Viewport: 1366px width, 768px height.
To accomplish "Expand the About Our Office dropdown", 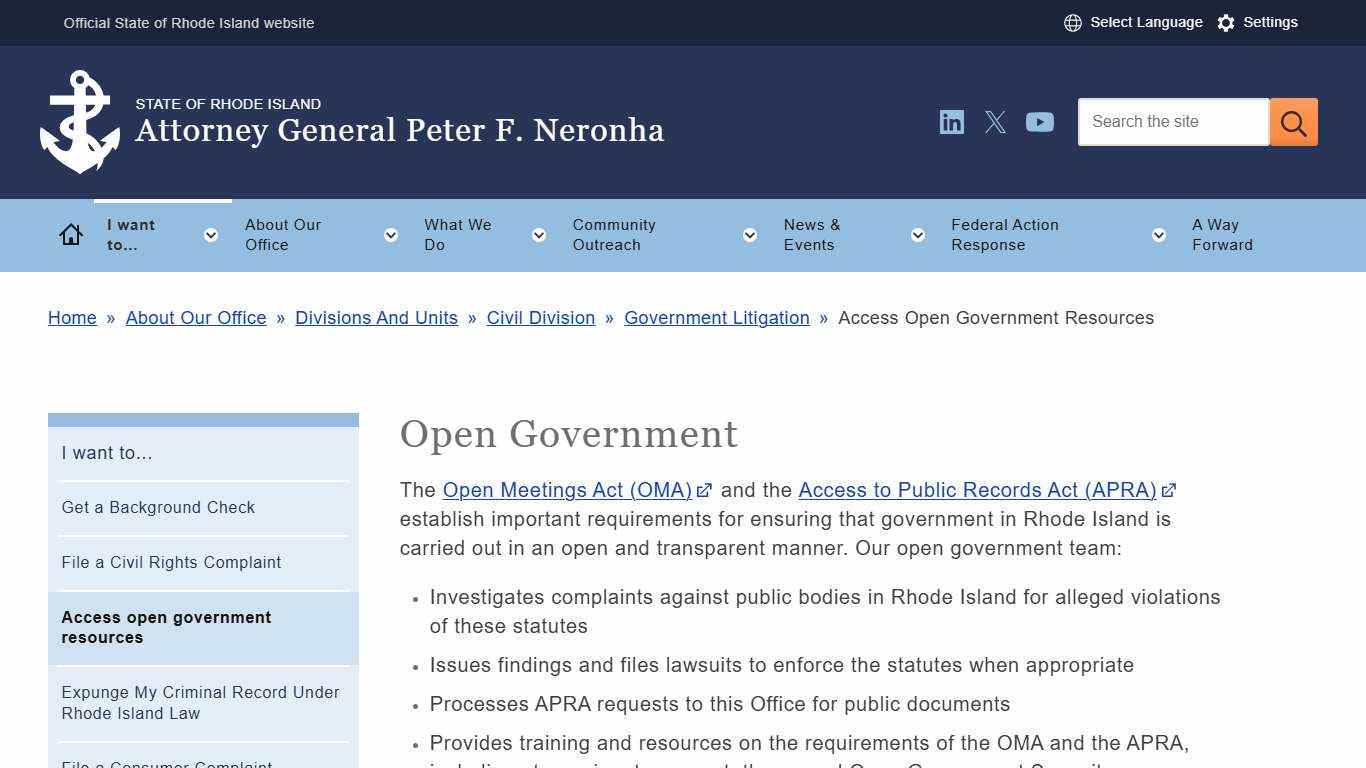I will click(x=390, y=235).
